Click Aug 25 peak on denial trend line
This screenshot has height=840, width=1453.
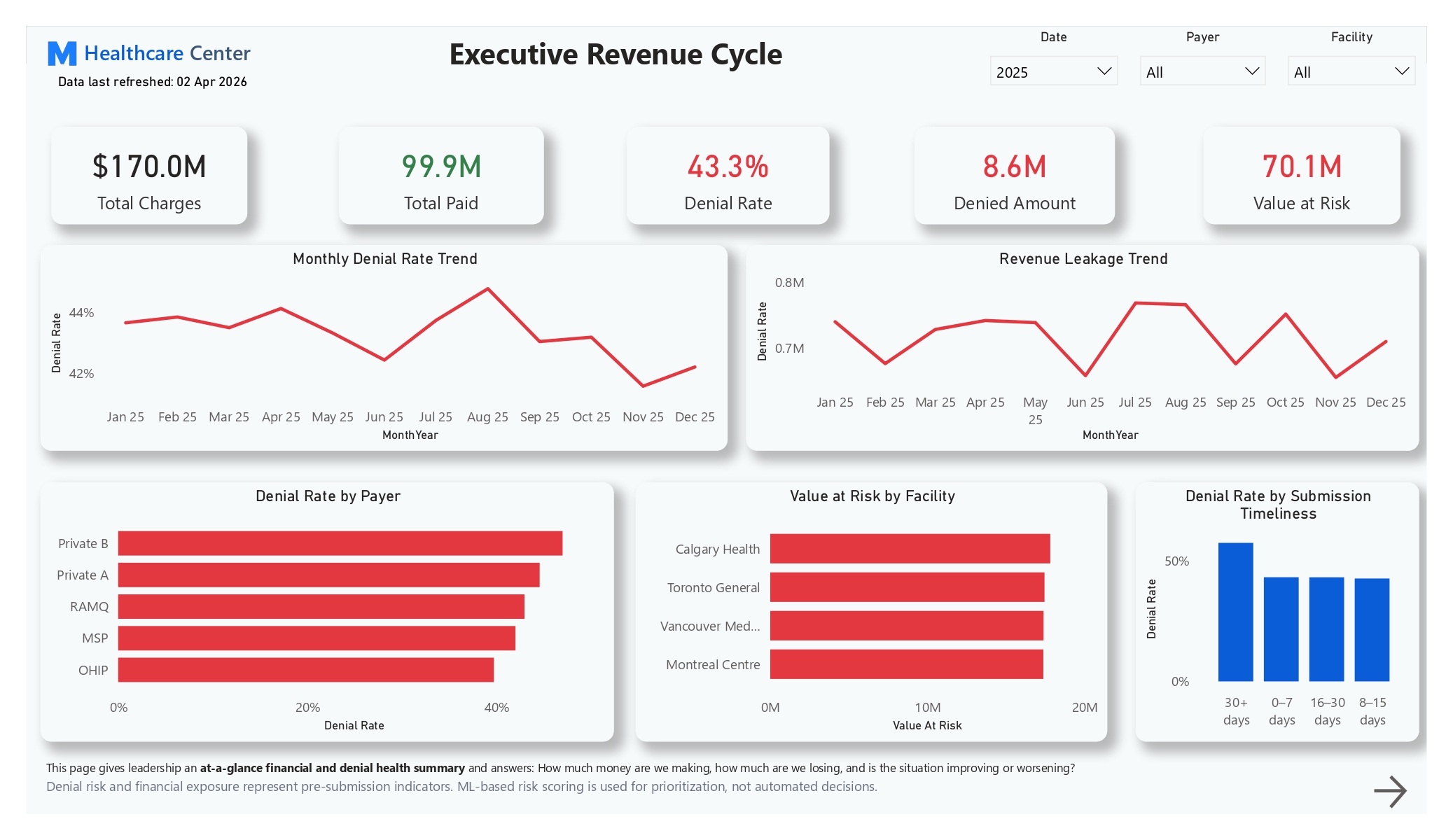488,288
